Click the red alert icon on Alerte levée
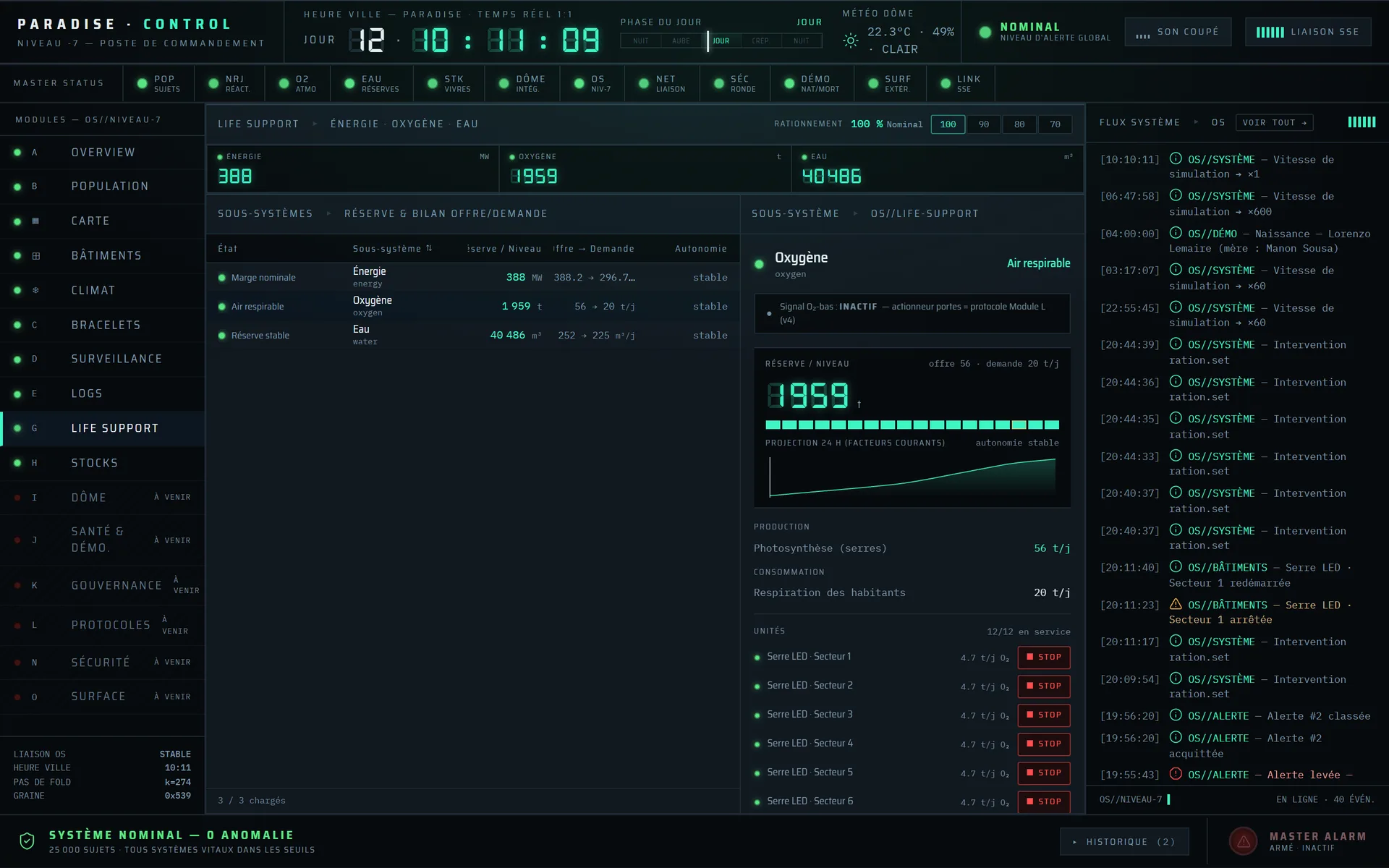Viewport: 1389px width, 868px height. [x=1176, y=774]
